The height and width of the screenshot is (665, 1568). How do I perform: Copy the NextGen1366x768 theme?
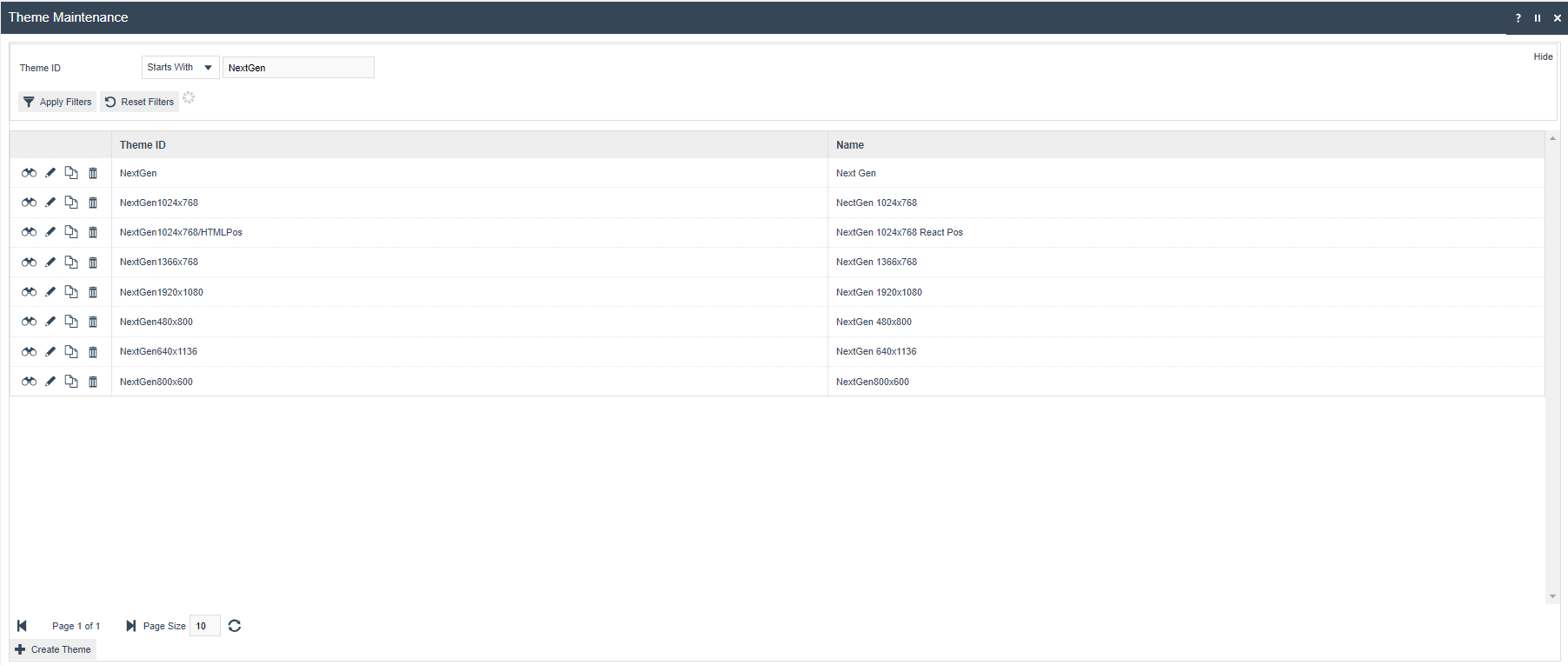pyautogui.click(x=71, y=262)
